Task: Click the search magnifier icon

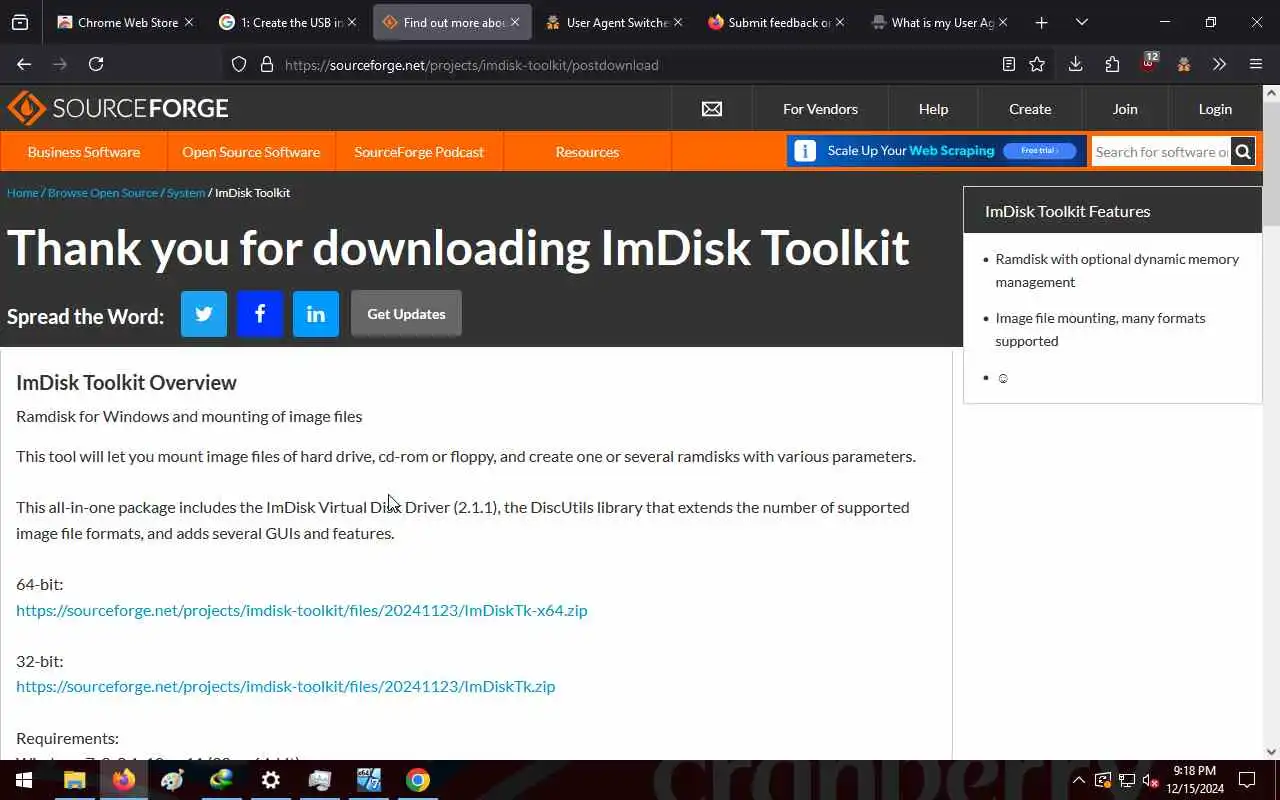Action: [1243, 152]
